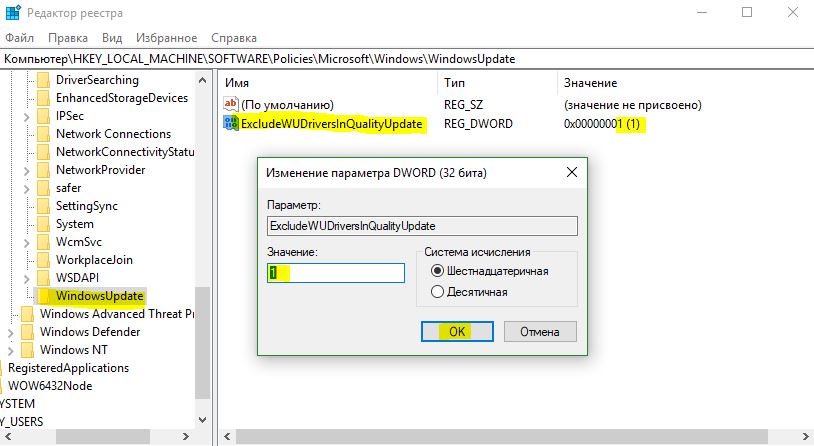Click the Windows NT folder icon
814x446 pixels.
pos(28,350)
